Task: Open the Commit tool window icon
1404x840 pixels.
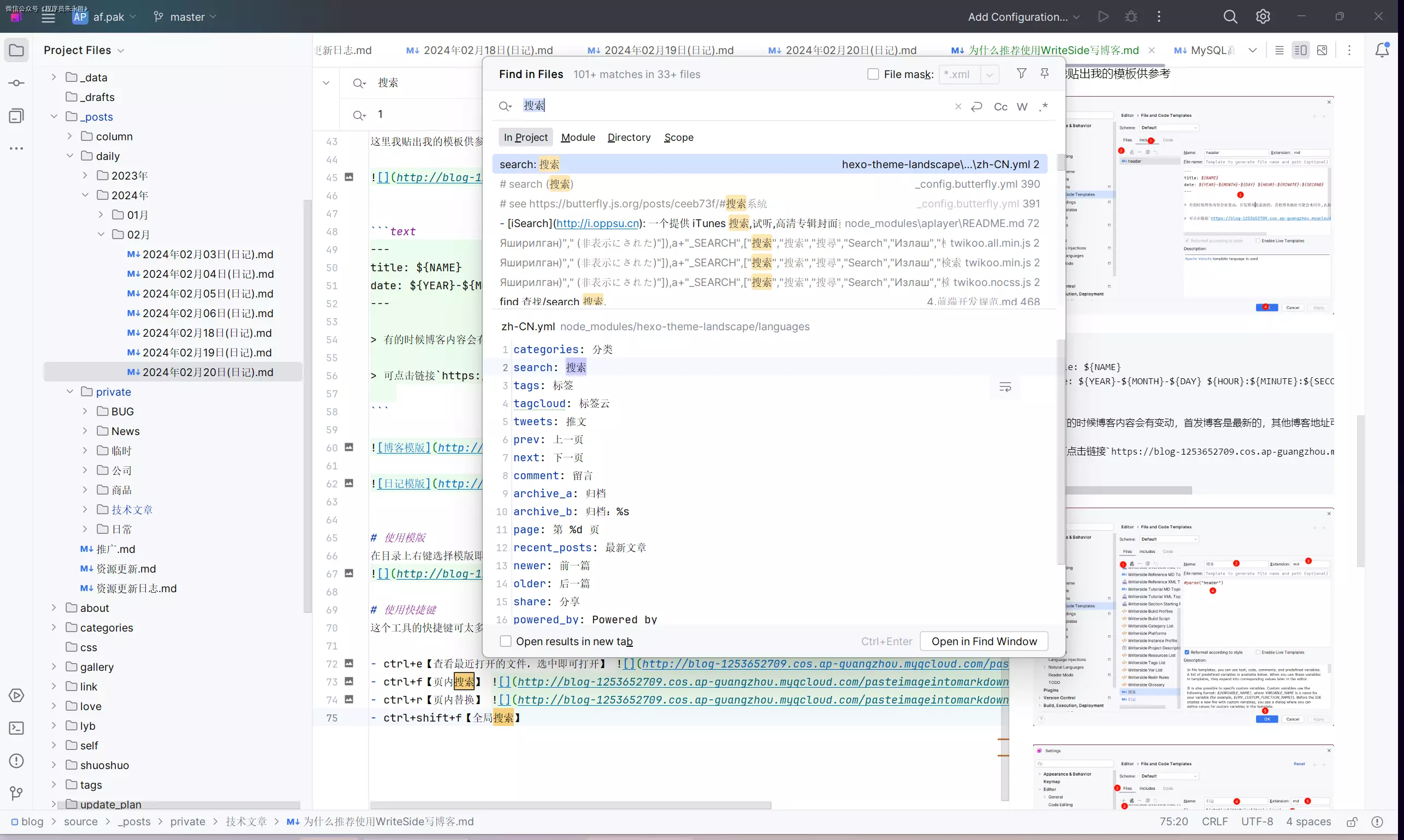Action: [x=16, y=83]
